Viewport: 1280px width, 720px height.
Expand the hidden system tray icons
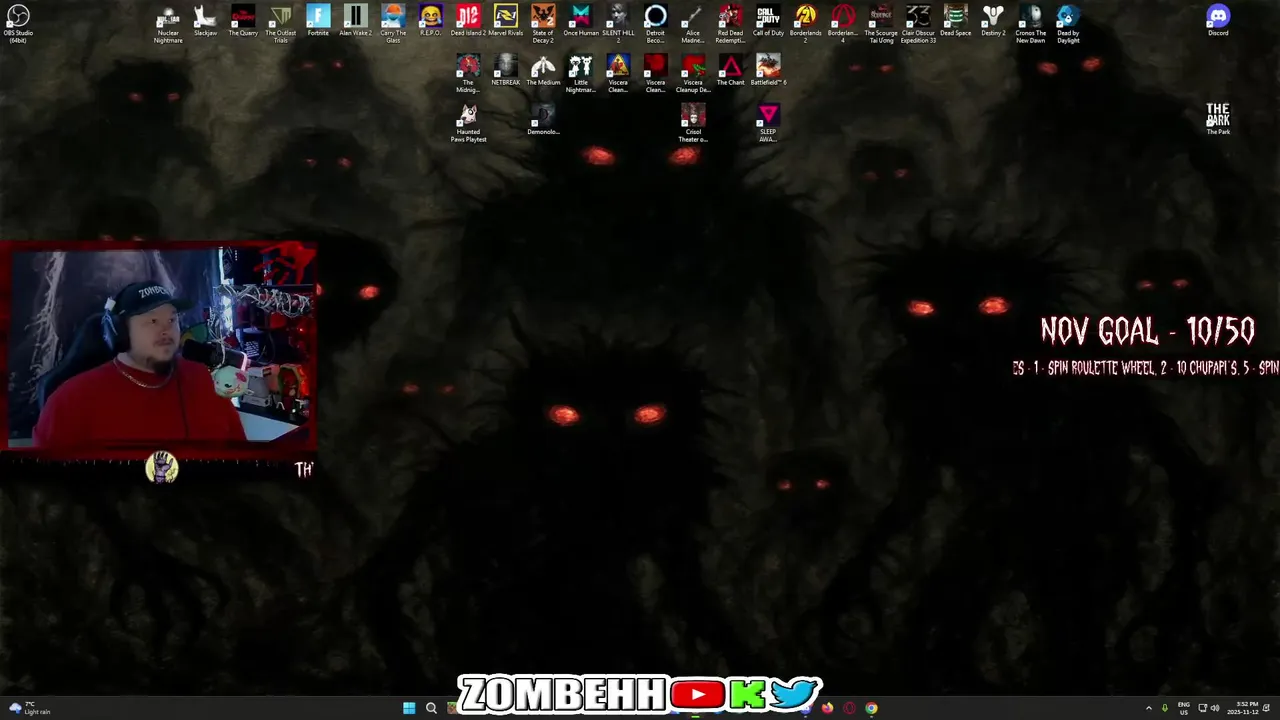coord(1149,708)
